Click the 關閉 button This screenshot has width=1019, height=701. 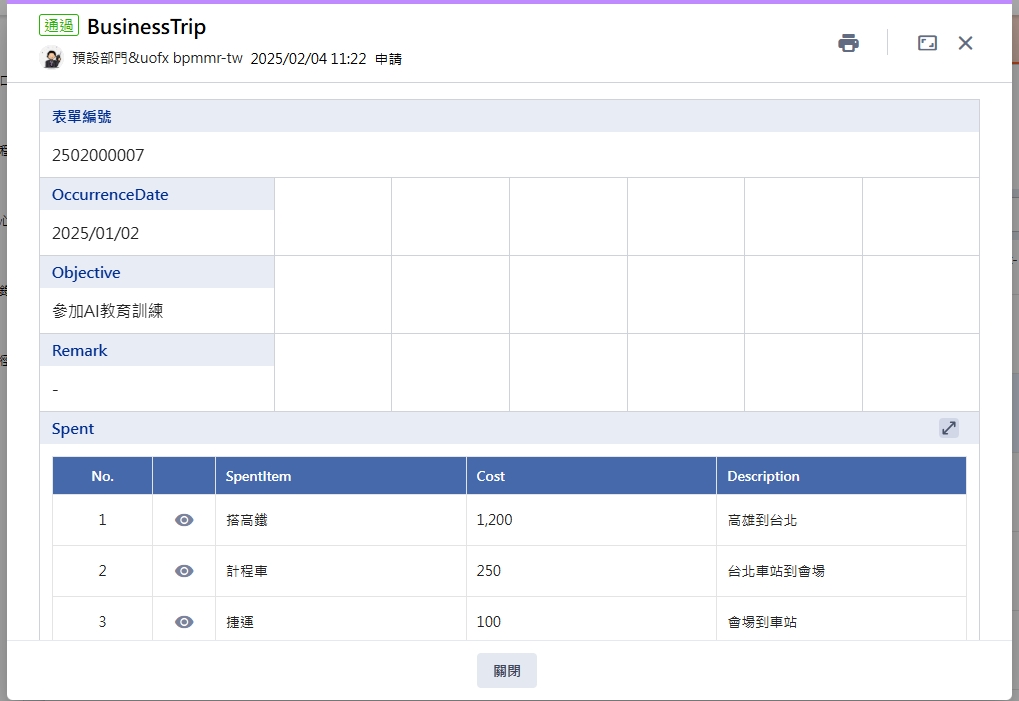pos(507,671)
